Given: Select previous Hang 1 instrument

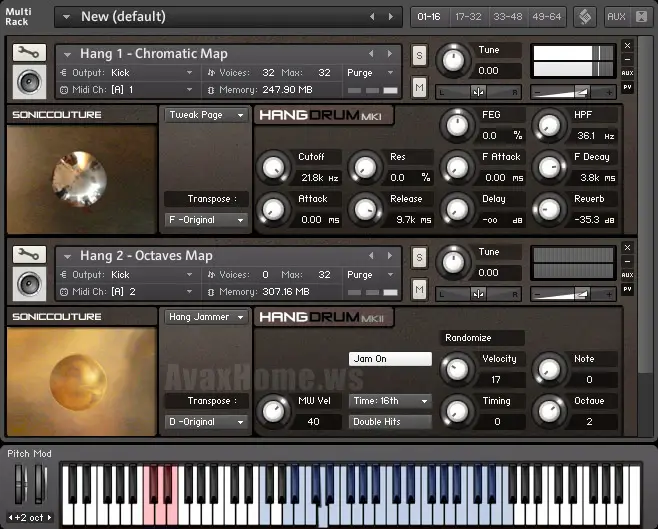Looking at the screenshot, I should coord(371,54).
